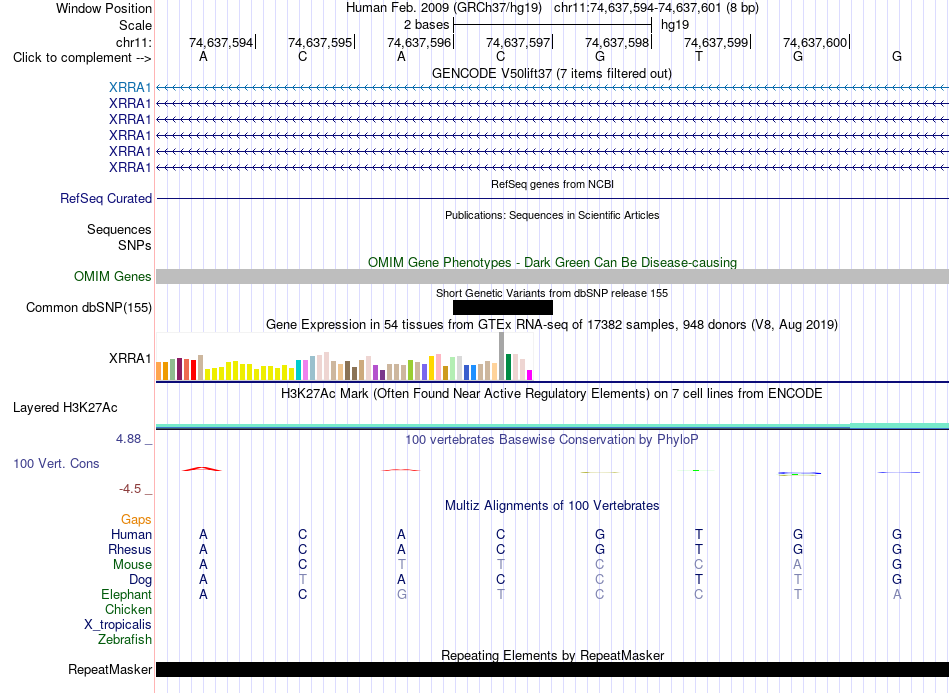Select the black dbSNP variant block

coord(503,307)
